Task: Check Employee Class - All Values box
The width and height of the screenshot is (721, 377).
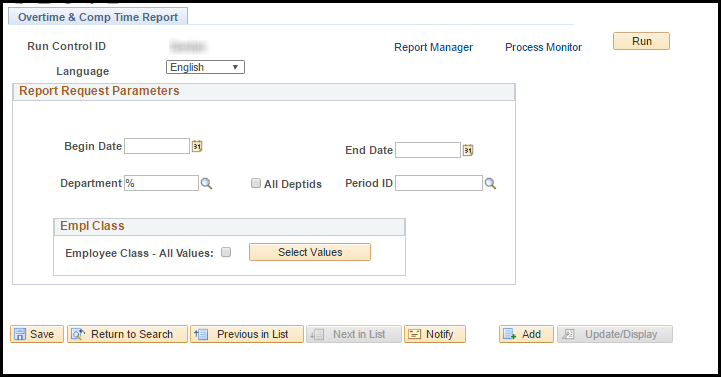Action: (x=226, y=252)
